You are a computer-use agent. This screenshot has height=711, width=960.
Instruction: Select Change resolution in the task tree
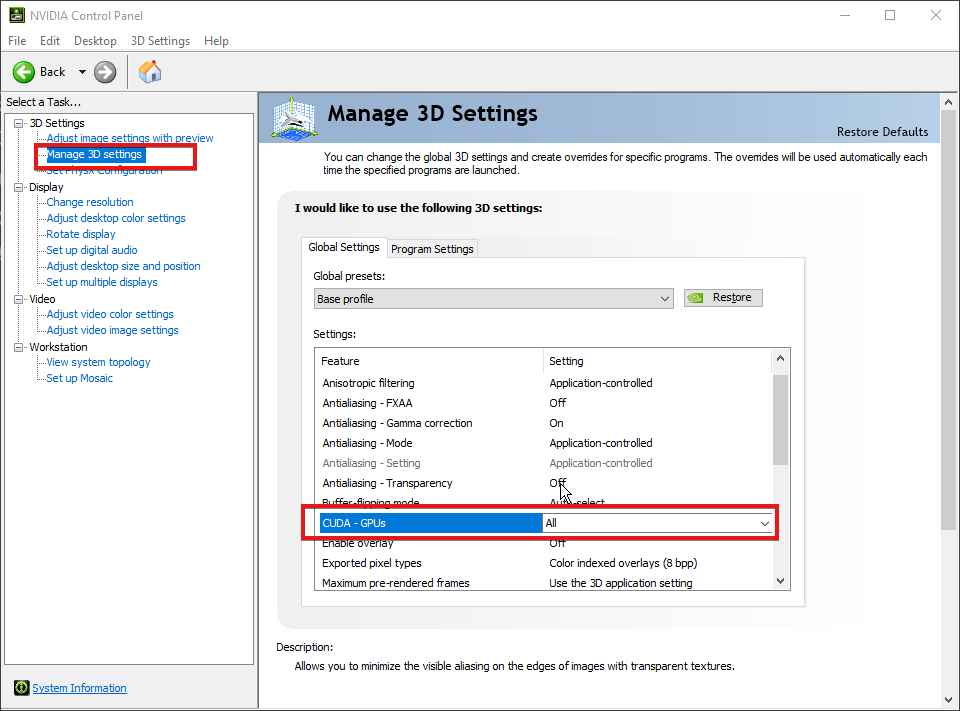click(90, 202)
